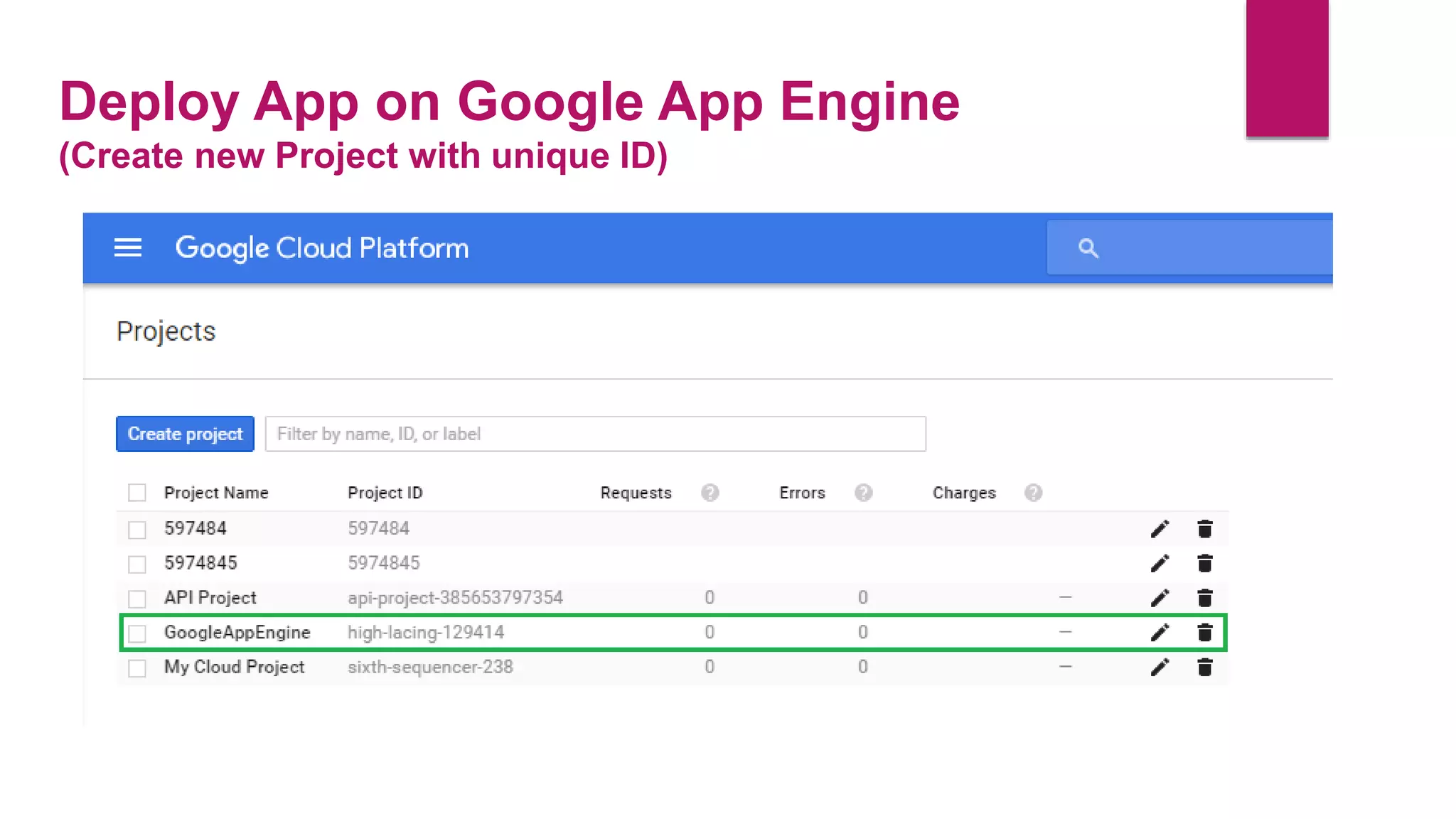This screenshot has height=819, width=1456.
Task: Open the My Cloud Project name
Action: [x=234, y=667]
